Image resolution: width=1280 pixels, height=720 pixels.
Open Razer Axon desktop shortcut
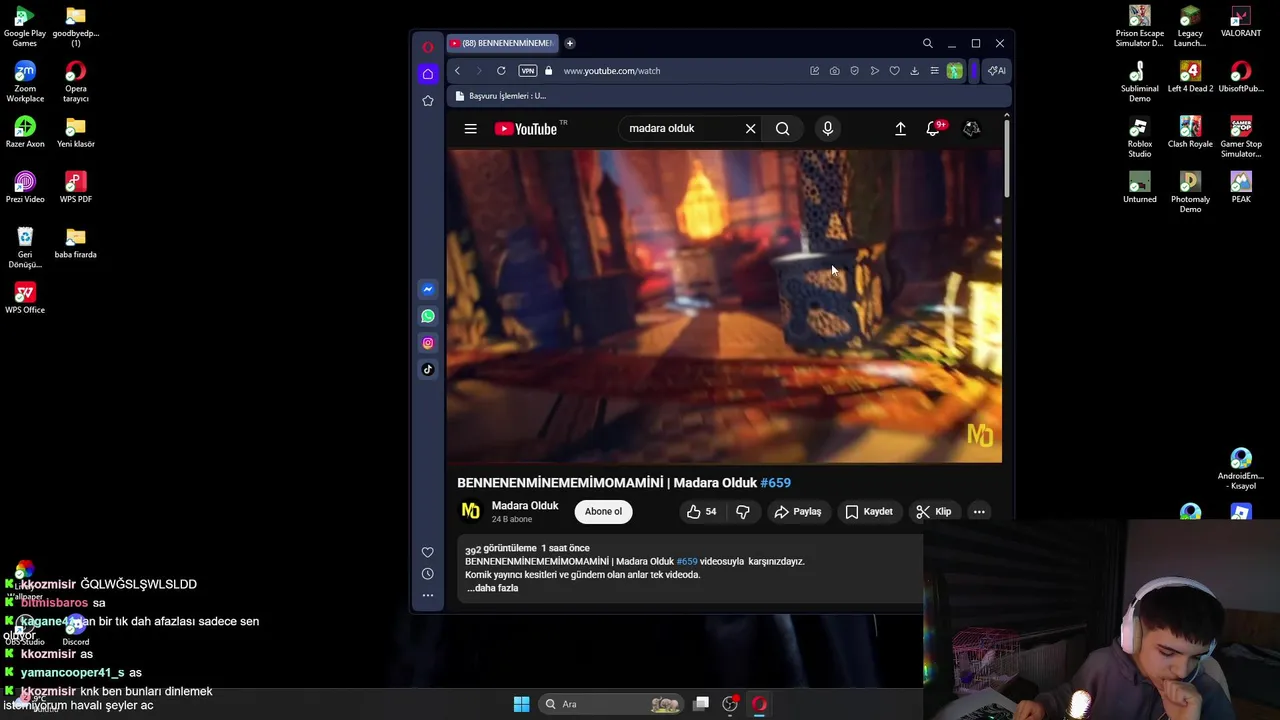pos(25,132)
